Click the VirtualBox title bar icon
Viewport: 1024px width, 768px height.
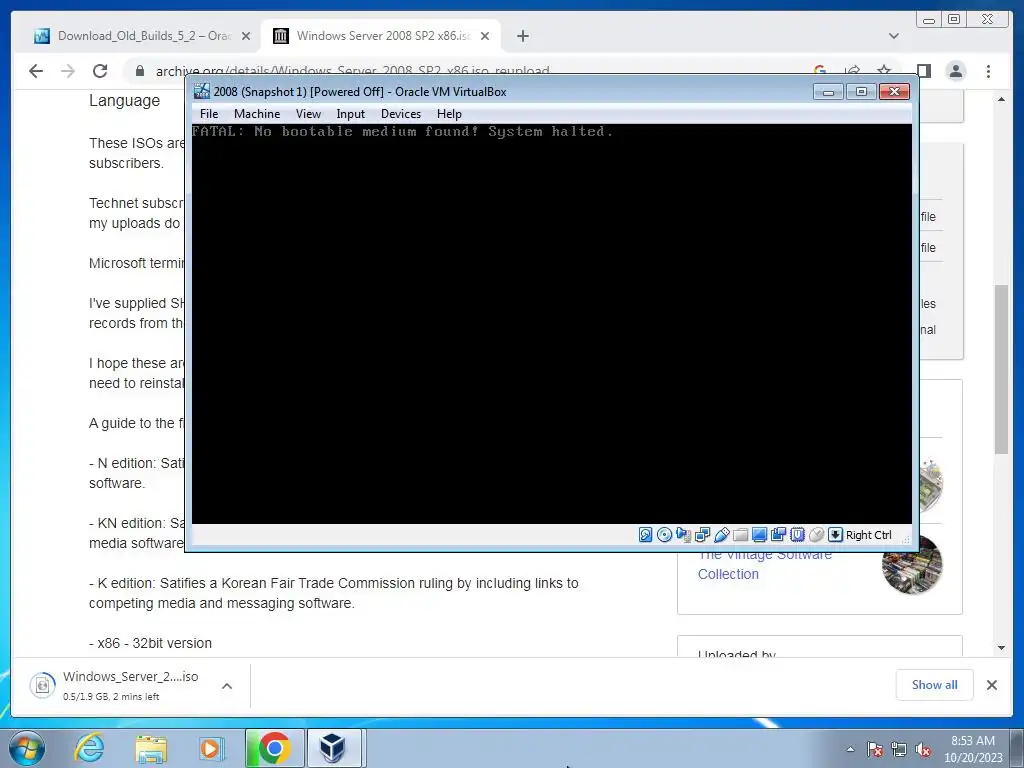[x=202, y=91]
